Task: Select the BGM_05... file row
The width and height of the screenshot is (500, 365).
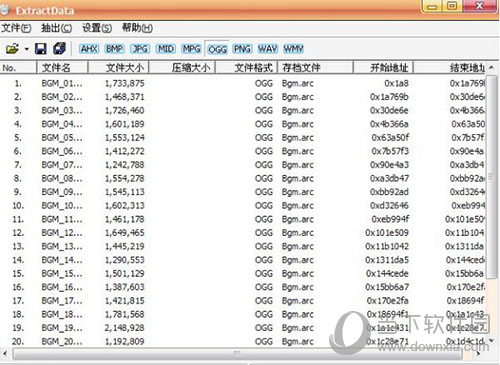Action: coord(243,138)
